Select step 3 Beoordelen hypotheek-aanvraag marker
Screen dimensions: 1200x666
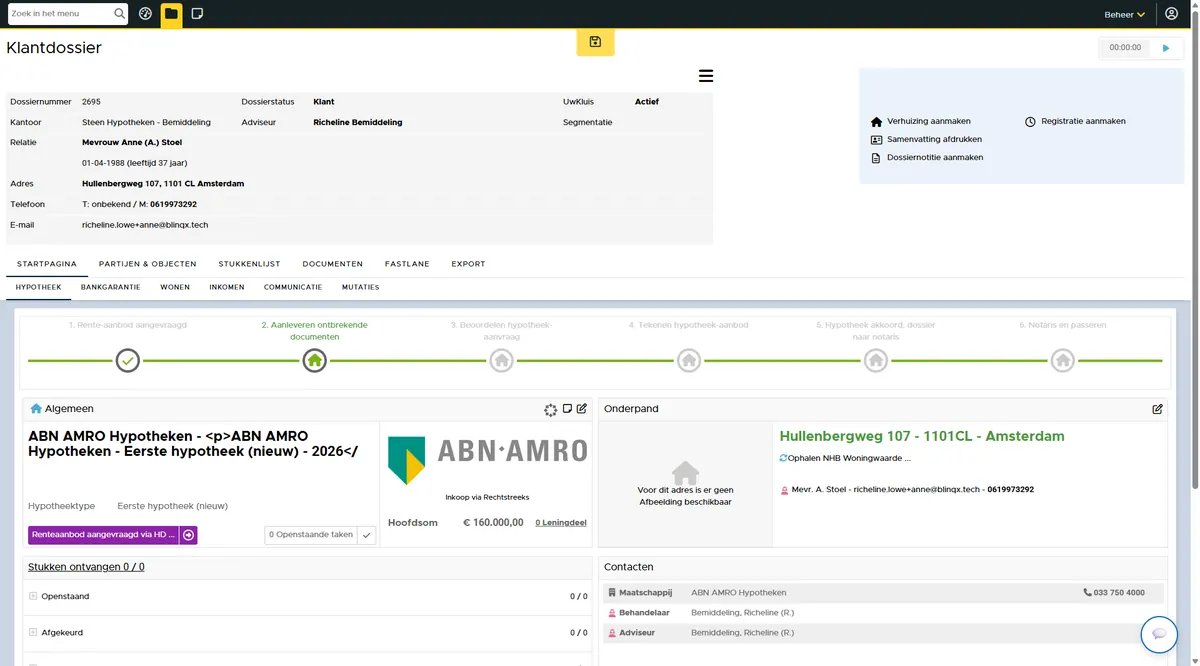[x=501, y=360]
